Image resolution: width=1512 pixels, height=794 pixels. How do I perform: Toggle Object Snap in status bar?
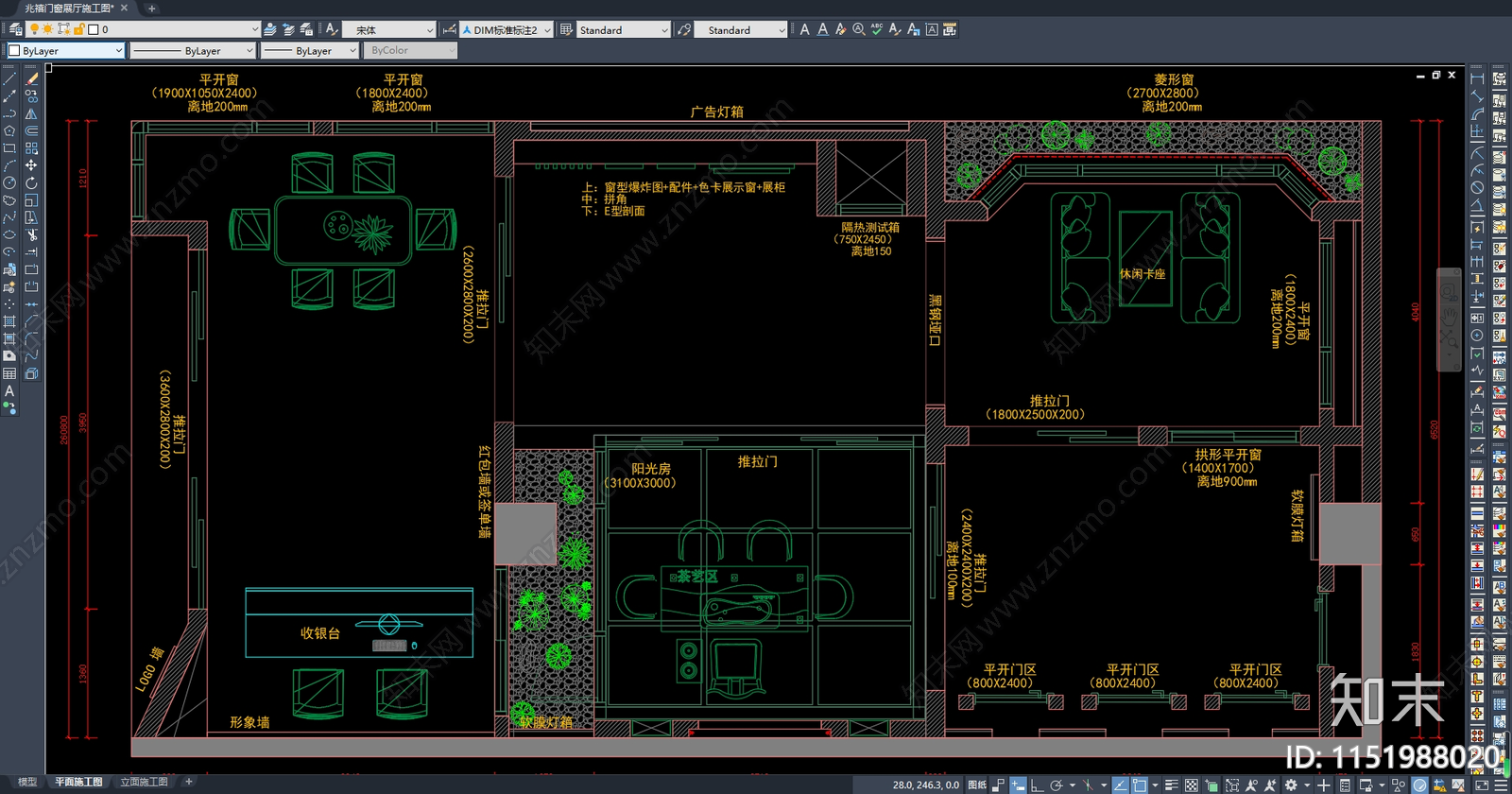[x=1140, y=785]
